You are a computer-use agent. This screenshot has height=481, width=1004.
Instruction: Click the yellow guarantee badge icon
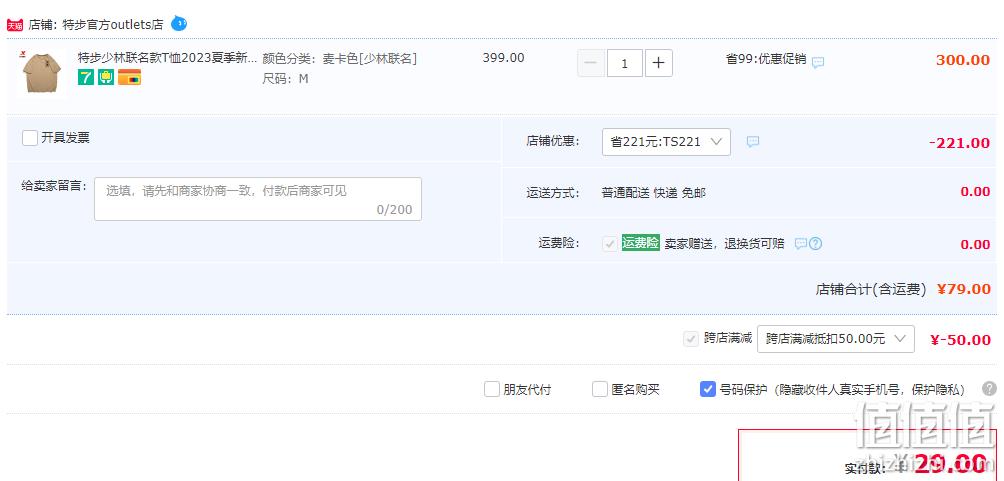[x=106, y=77]
